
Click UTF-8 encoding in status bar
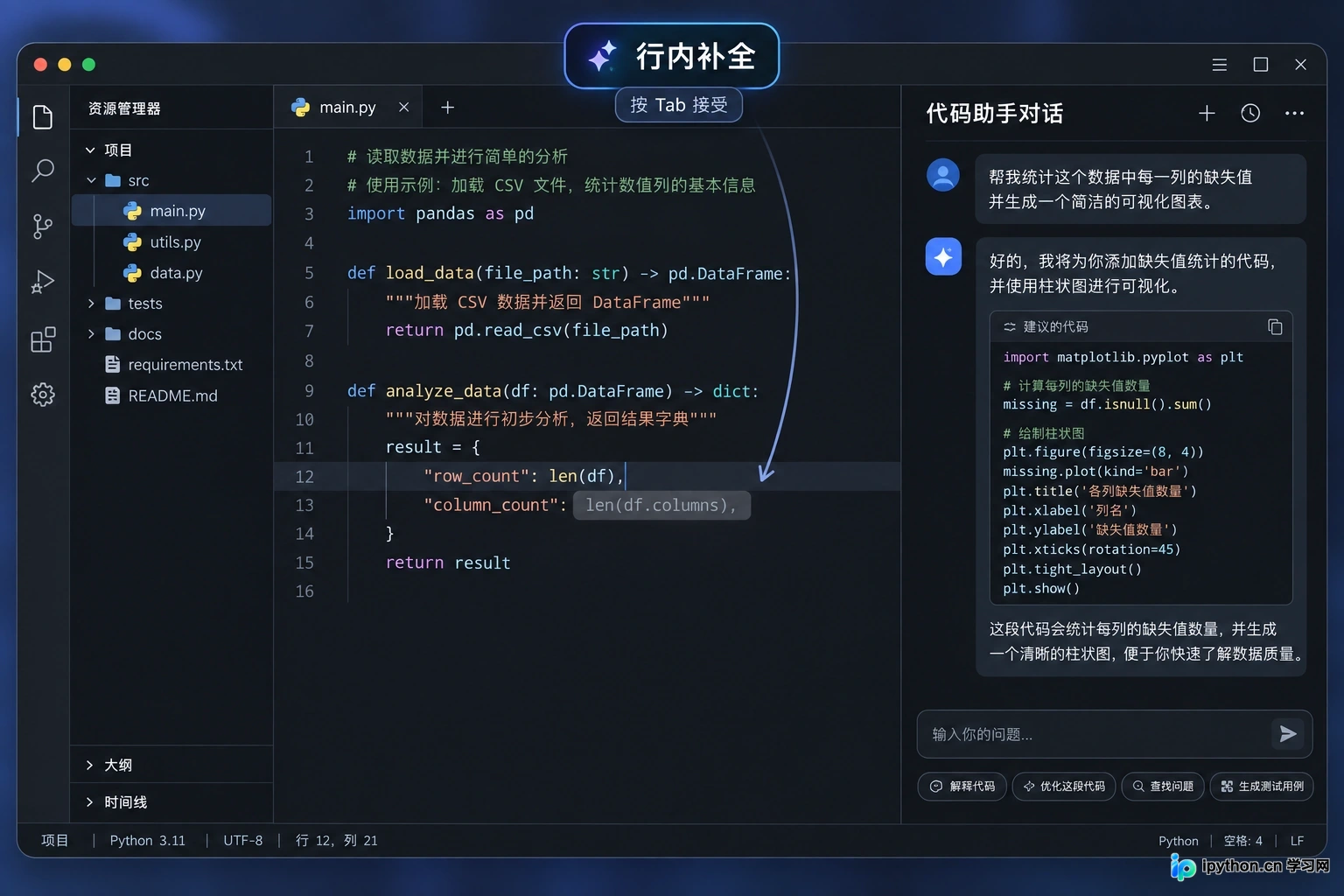(242, 841)
